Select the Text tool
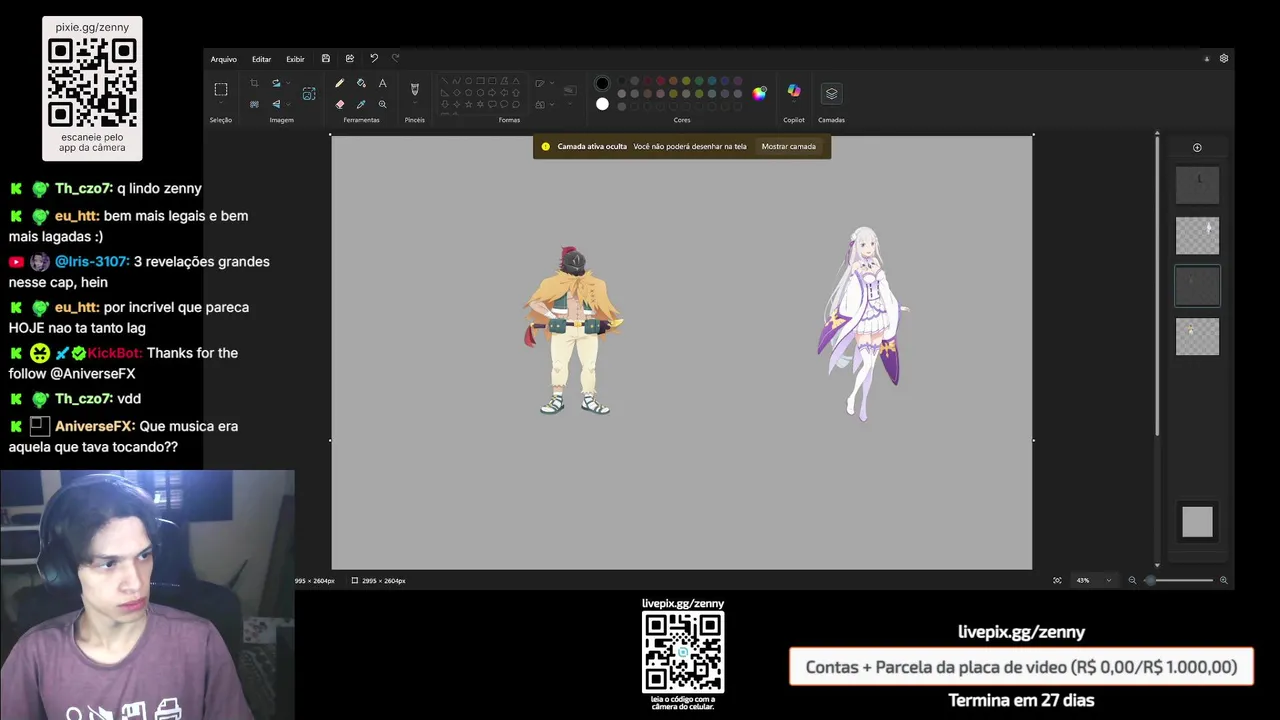The image size is (1280, 720). [x=382, y=83]
